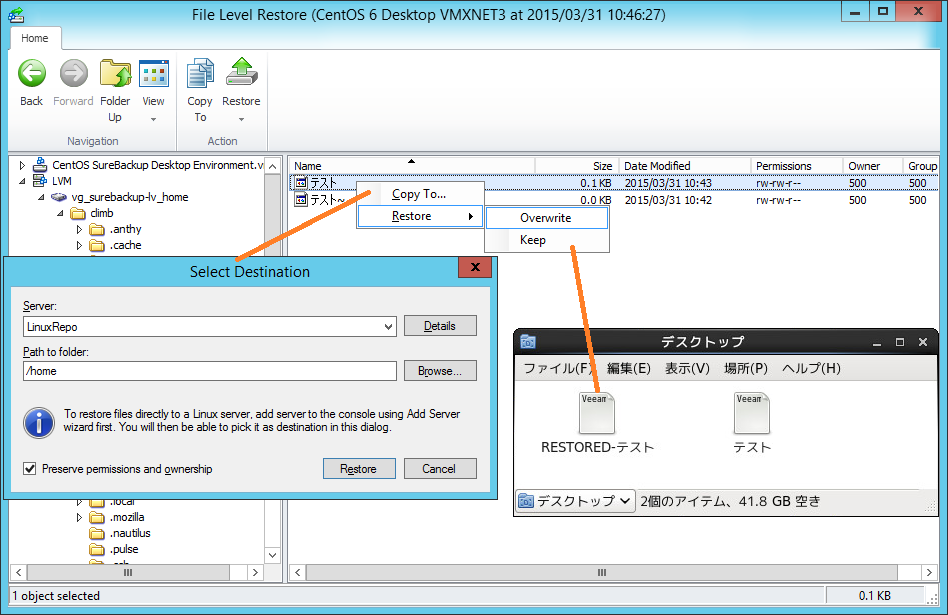Choose Copy To... in context menu
The width and height of the screenshot is (948, 615).
[x=420, y=194]
